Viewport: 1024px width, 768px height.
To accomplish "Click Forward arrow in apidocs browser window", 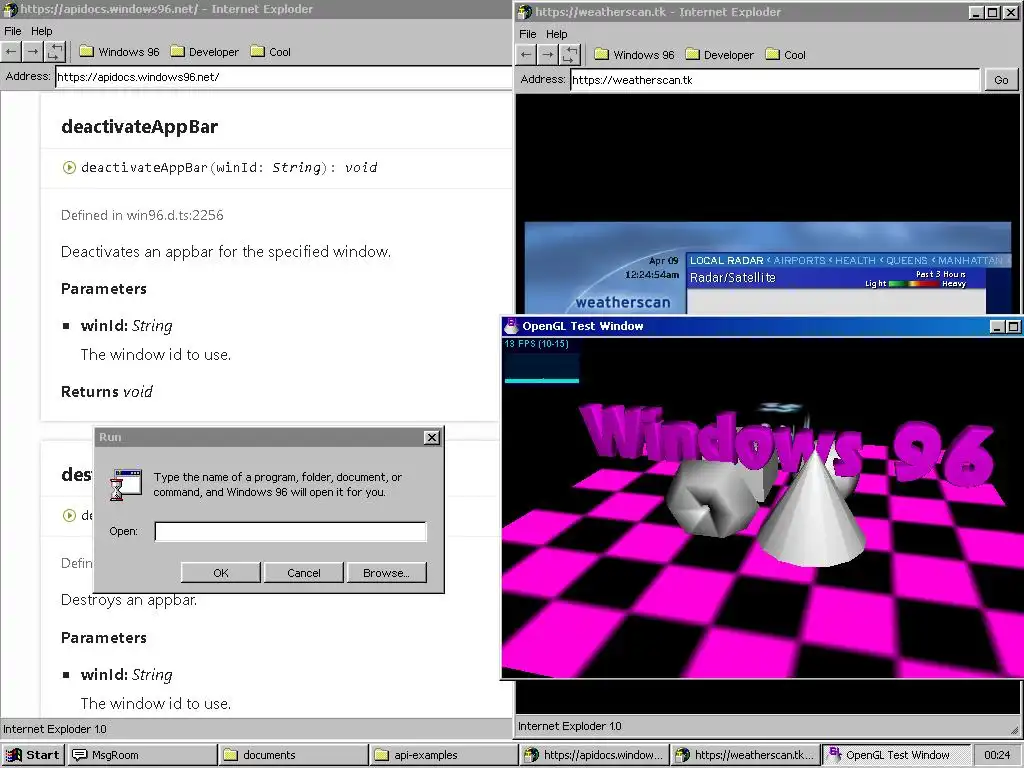I will (x=33, y=52).
